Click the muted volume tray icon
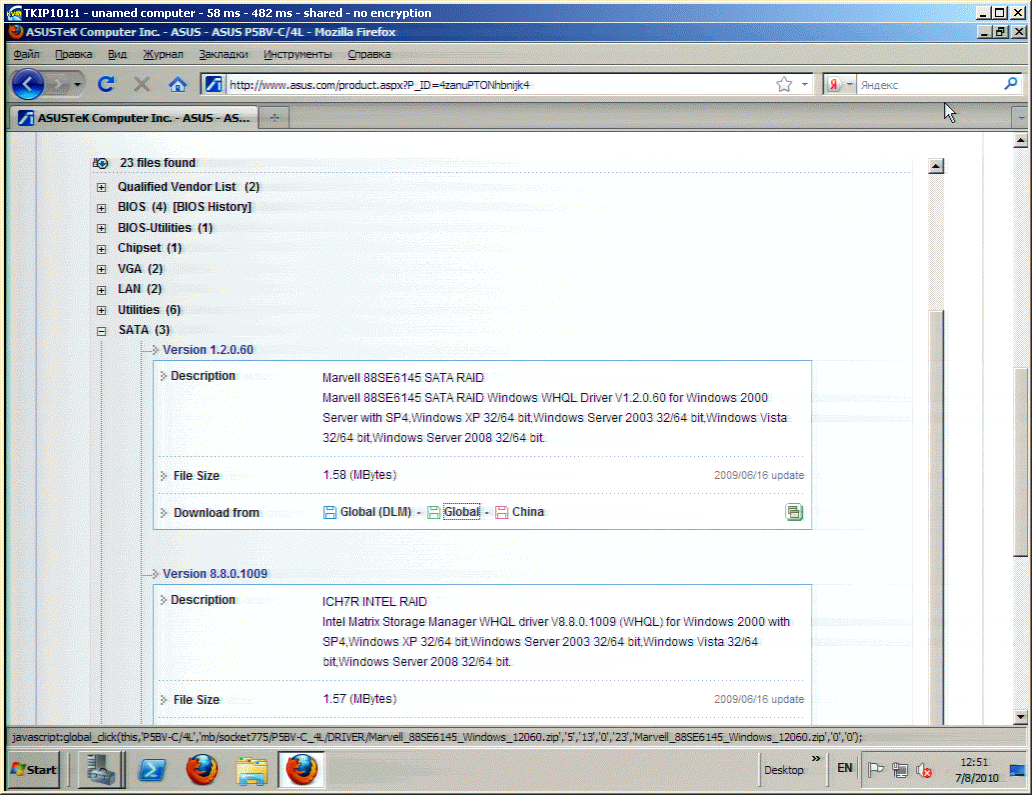Viewport: 1032px width, 795px height. [x=924, y=769]
